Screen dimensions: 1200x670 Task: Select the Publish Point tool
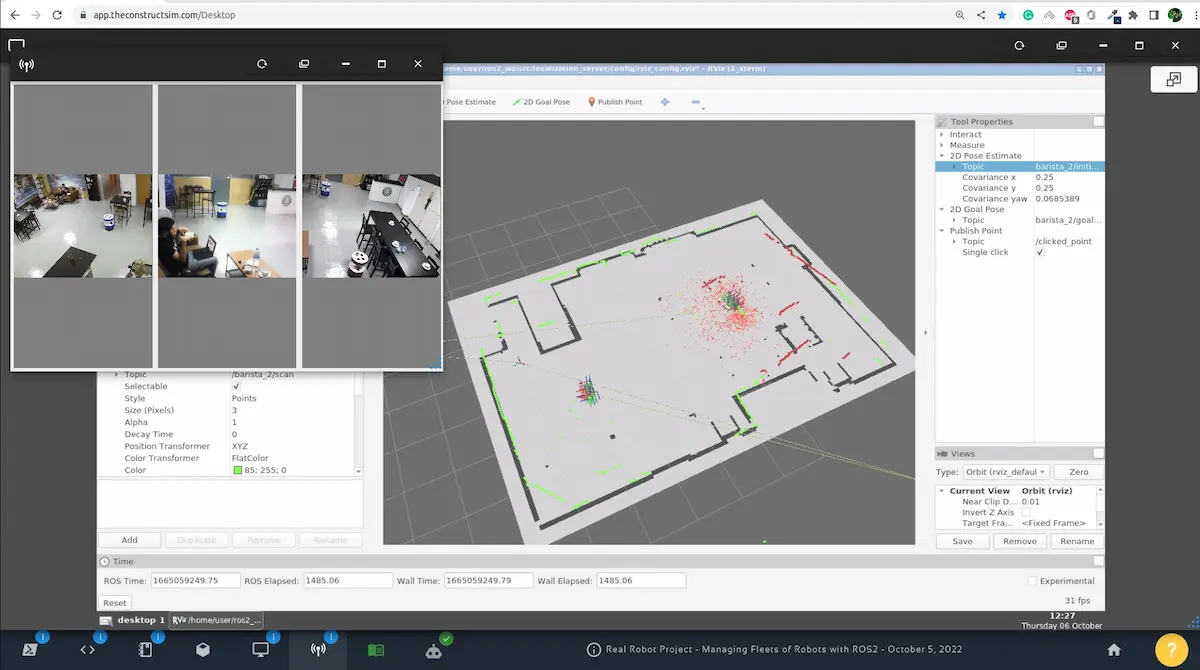pyautogui.click(x=614, y=102)
